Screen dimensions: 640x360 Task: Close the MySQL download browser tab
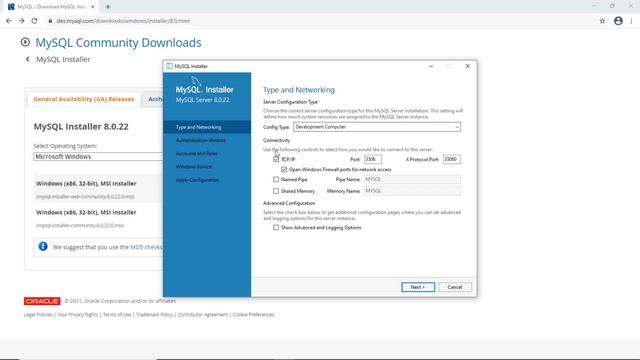point(93,7)
